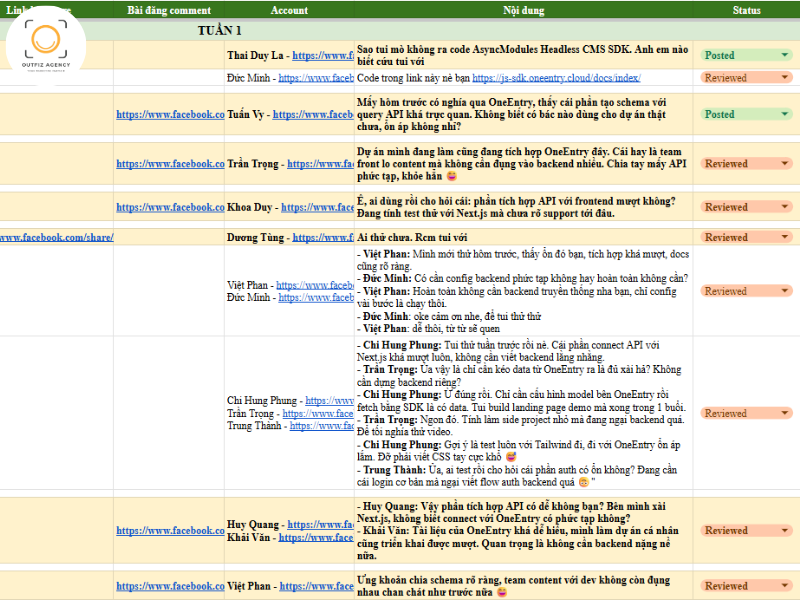Select the TUẦN 1 section row
Screen dimensions: 800x600
[x=218, y=31]
